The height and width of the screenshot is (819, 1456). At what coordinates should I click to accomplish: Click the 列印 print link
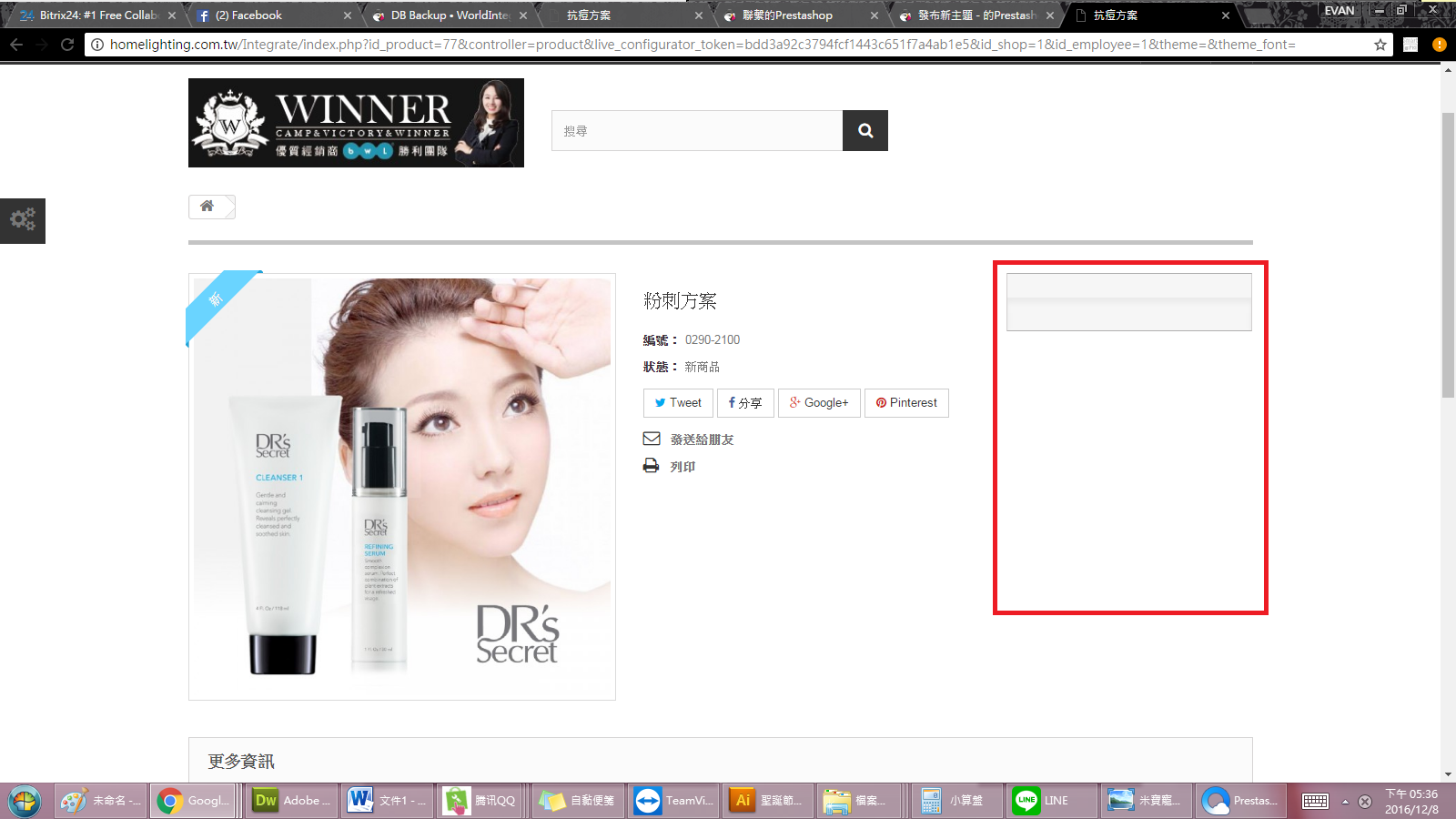tap(682, 467)
